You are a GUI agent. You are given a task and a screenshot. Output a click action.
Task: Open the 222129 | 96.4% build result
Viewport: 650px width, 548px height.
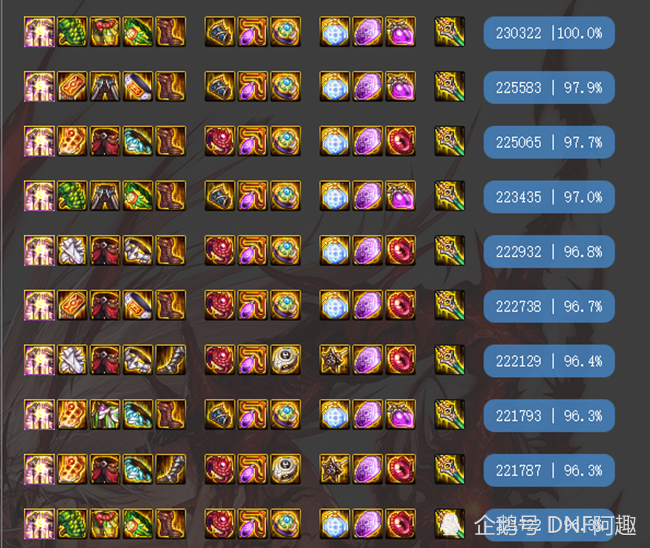click(549, 361)
